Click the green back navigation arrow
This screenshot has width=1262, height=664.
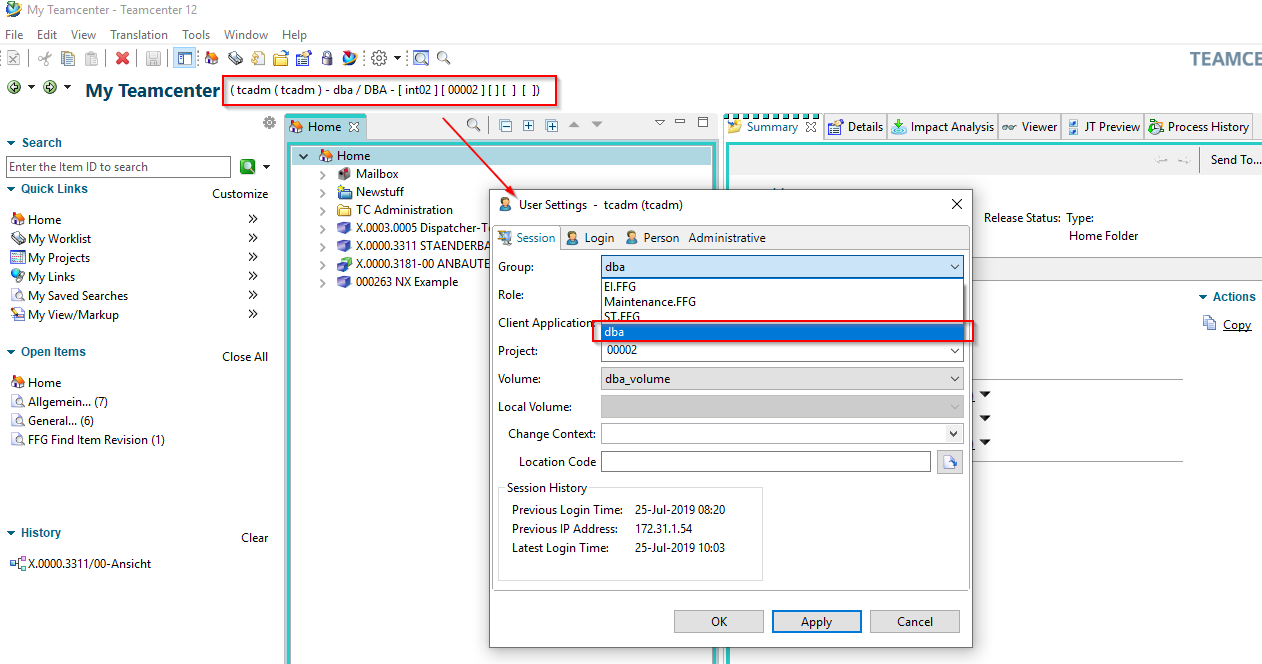(x=14, y=88)
